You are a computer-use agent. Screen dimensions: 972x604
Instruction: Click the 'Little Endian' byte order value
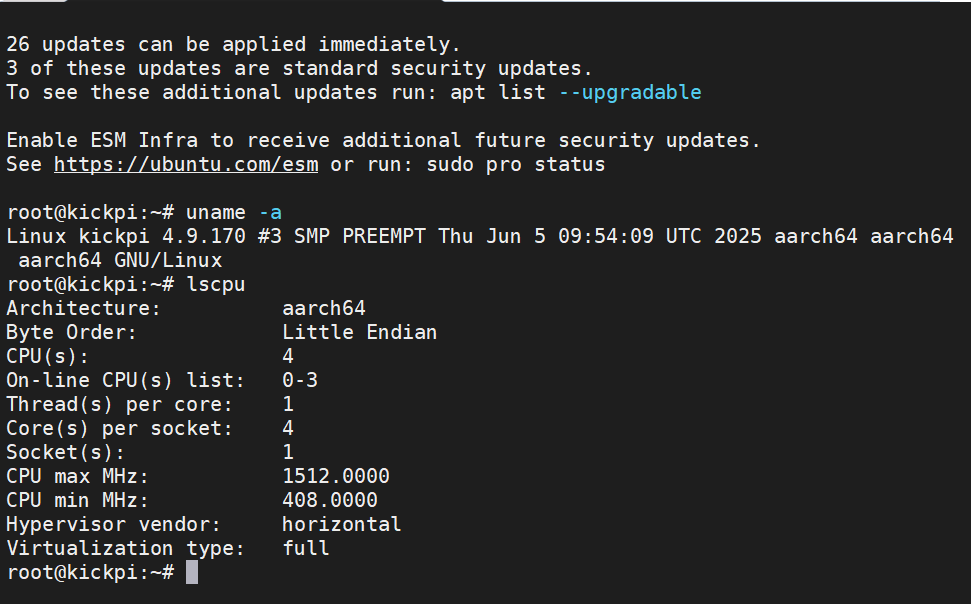tap(359, 332)
